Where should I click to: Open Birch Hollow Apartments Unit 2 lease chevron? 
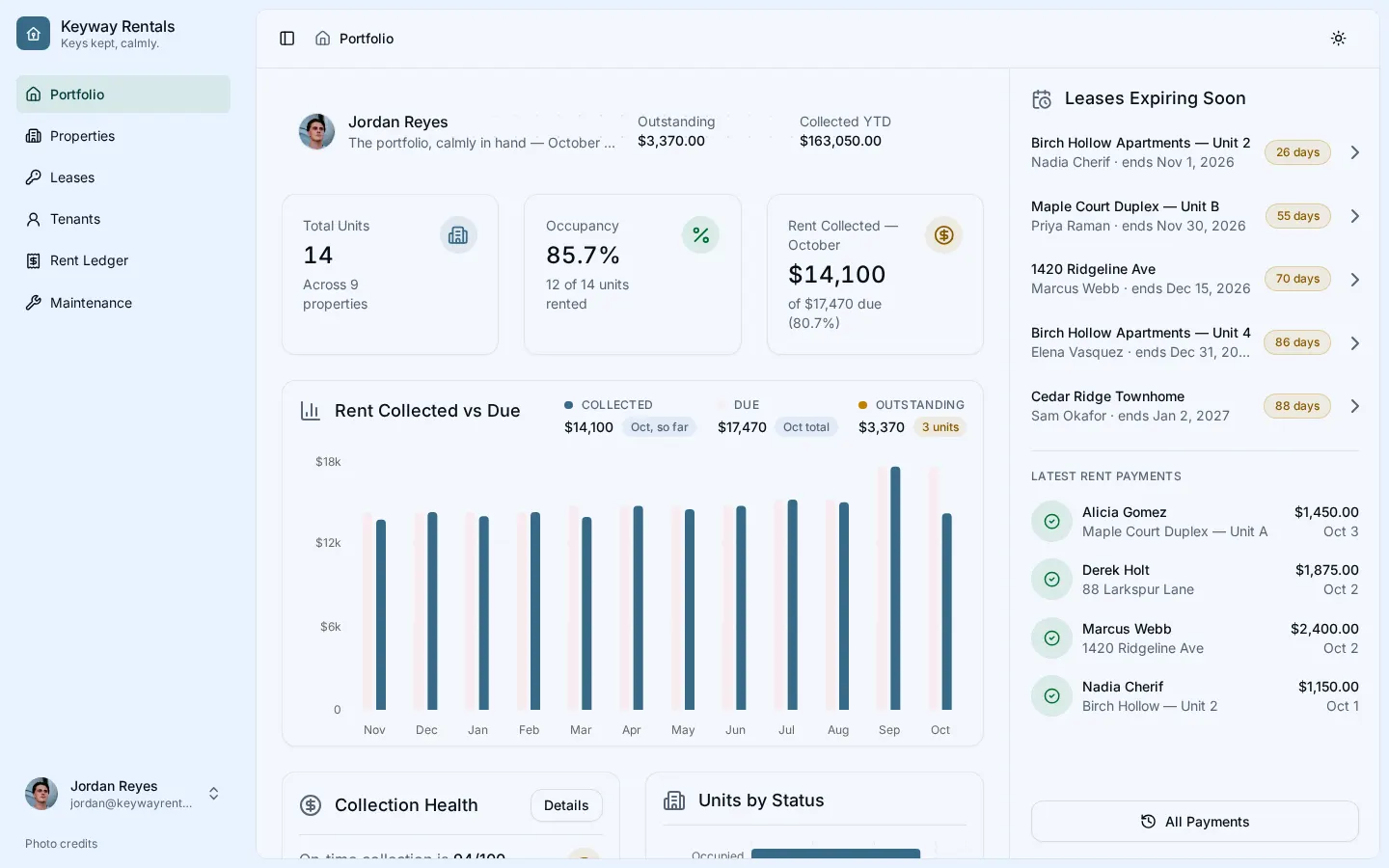pyautogui.click(x=1355, y=152)
